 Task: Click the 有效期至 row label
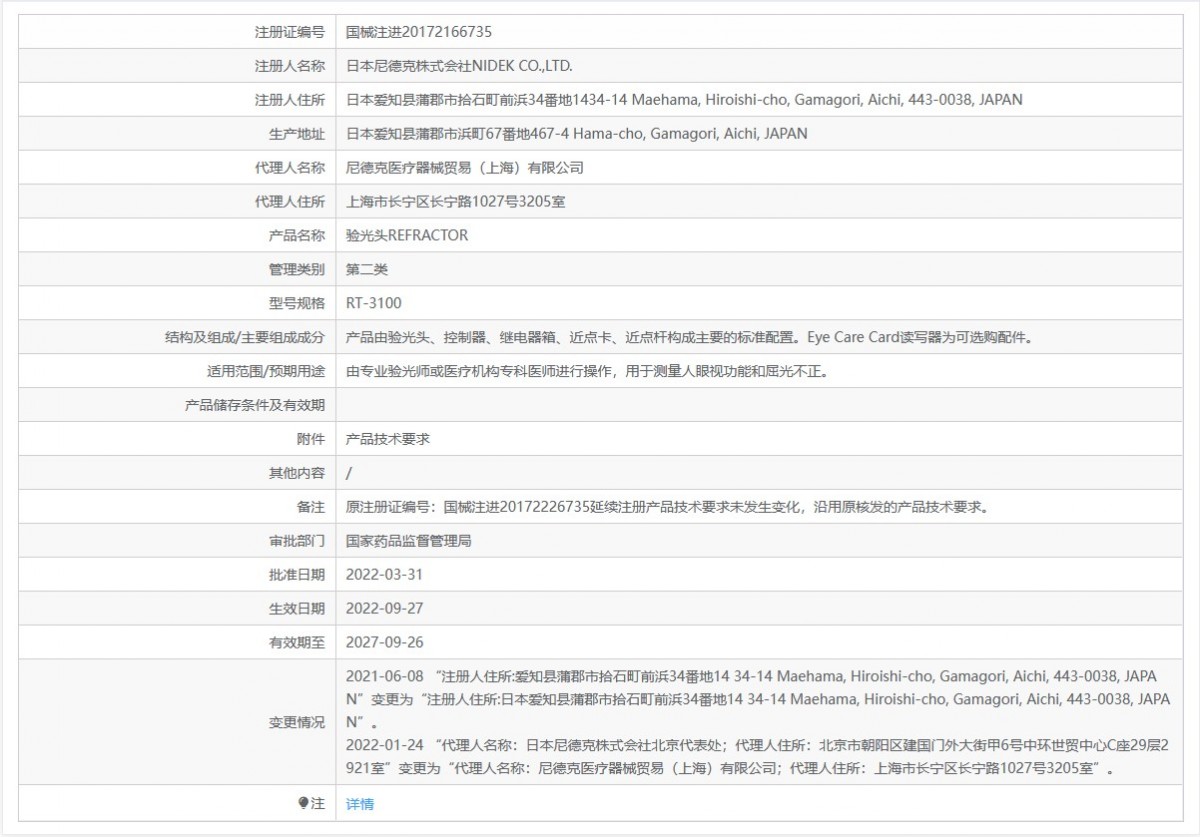297,644
